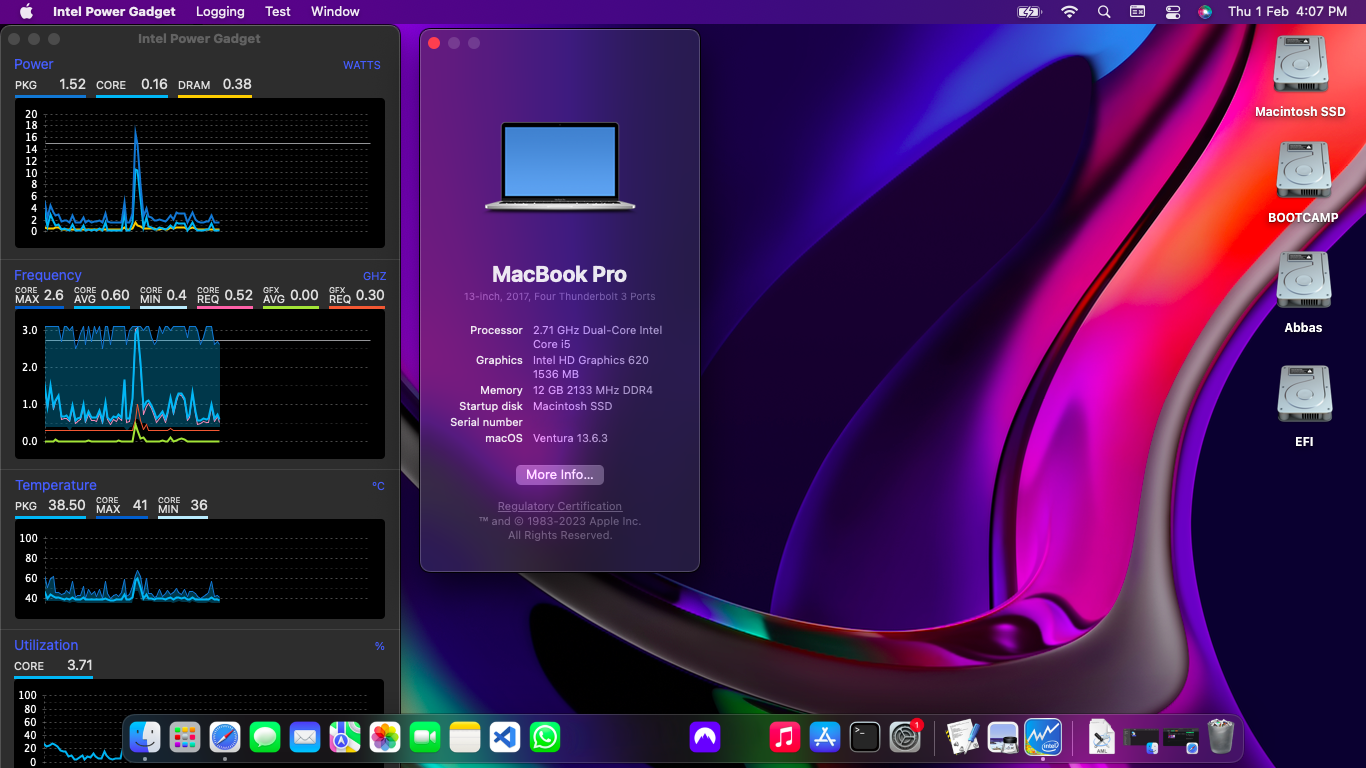Viewport: 1366px width, 768px height.
Task: Open Finder from the Dock
Action: [x=145, y=738]
